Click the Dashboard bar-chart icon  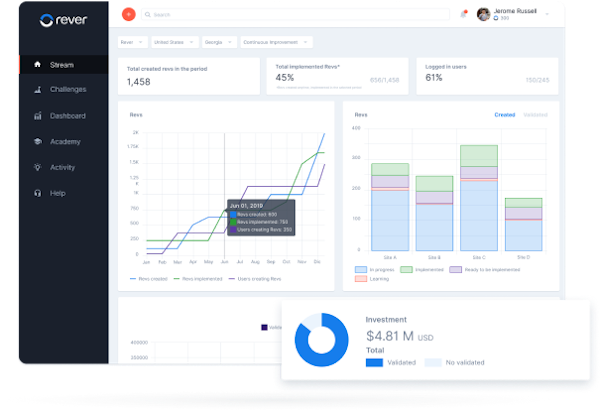coord(37,116)
